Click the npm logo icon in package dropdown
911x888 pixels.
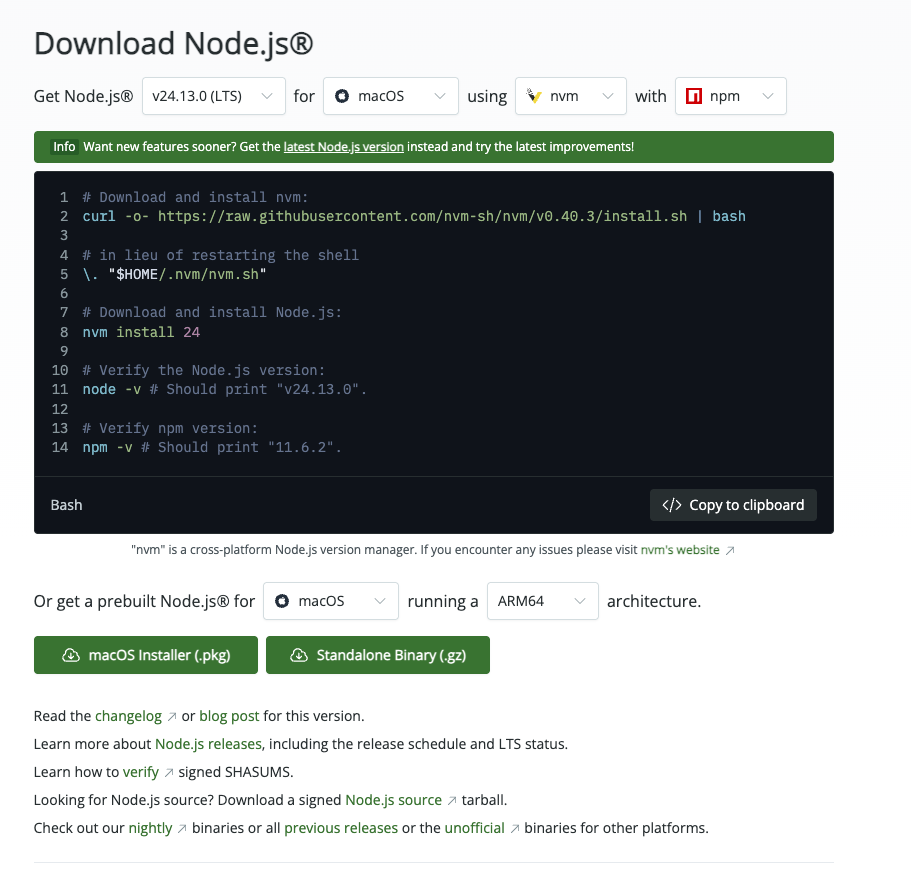pos(691,96)
